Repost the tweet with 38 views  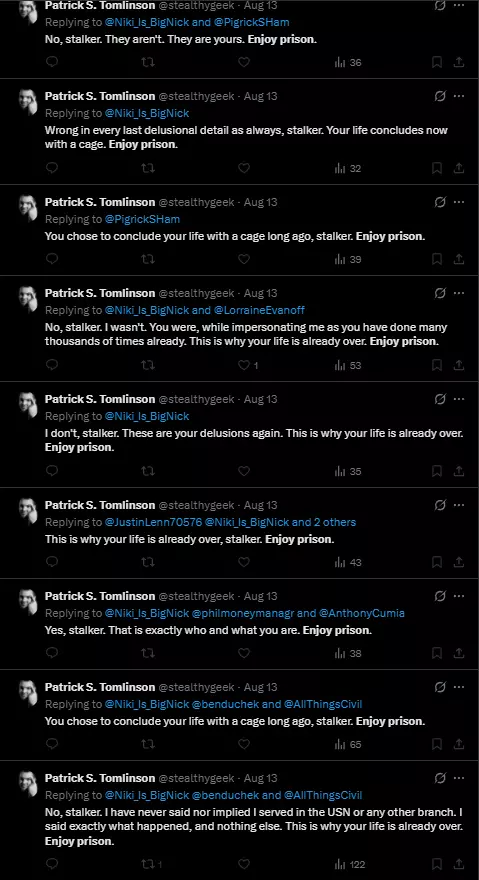[148, 653]
